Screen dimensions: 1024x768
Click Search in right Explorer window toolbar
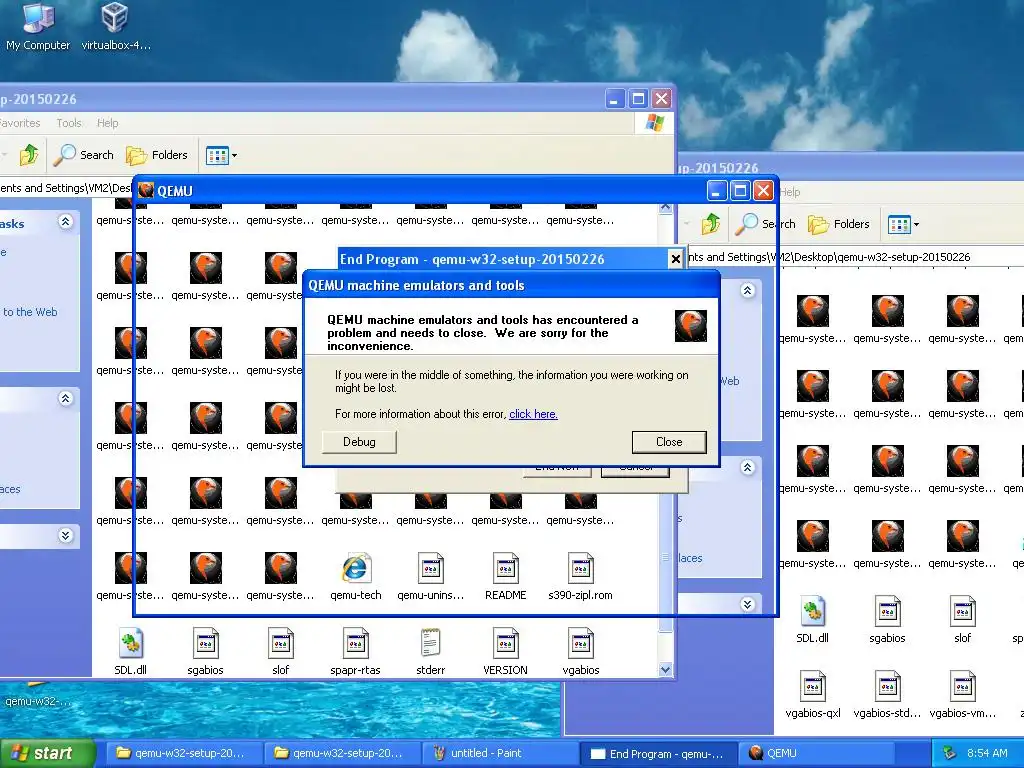(765, 224)
